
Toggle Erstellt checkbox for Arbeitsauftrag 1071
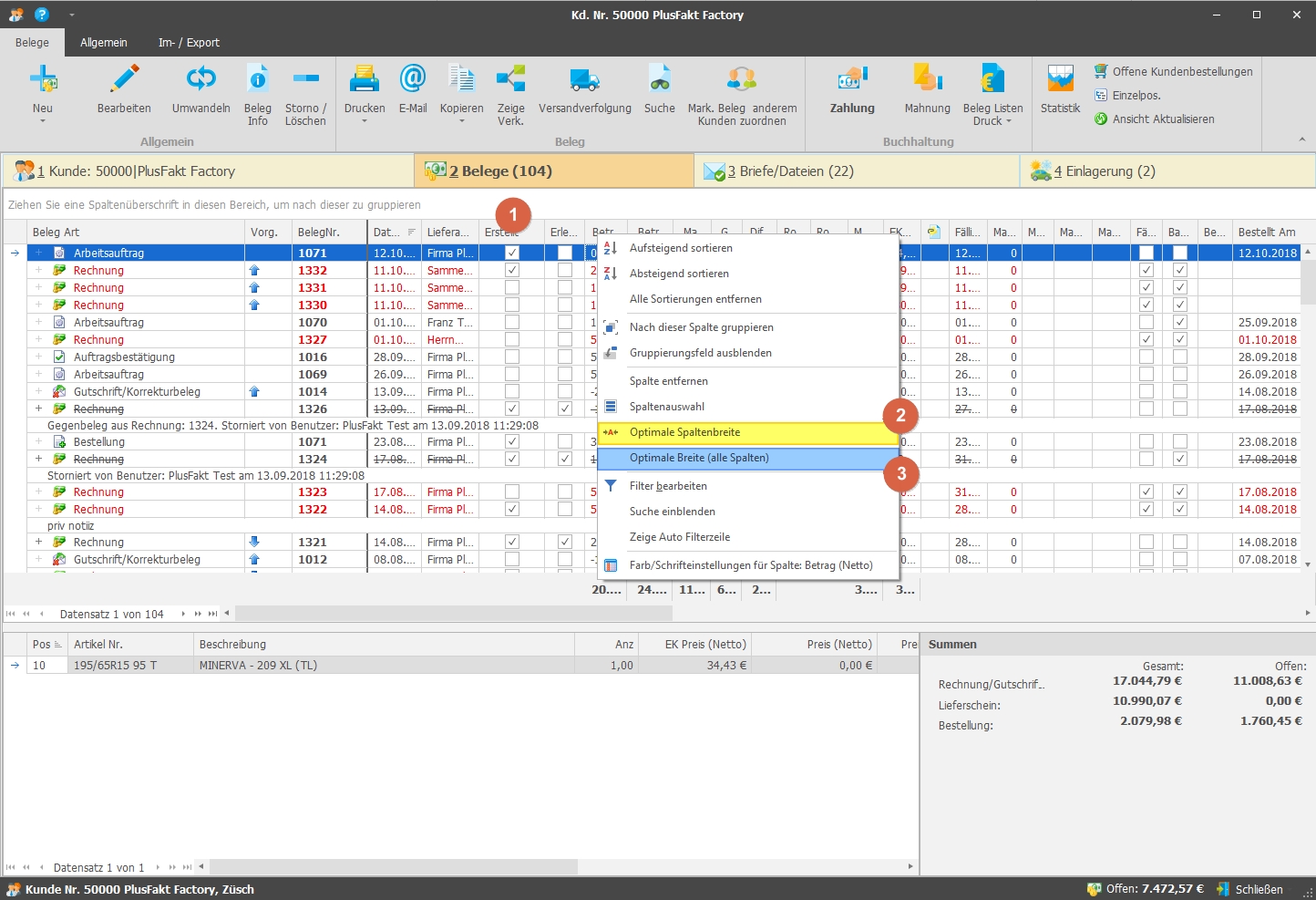[x=512, y=253]
